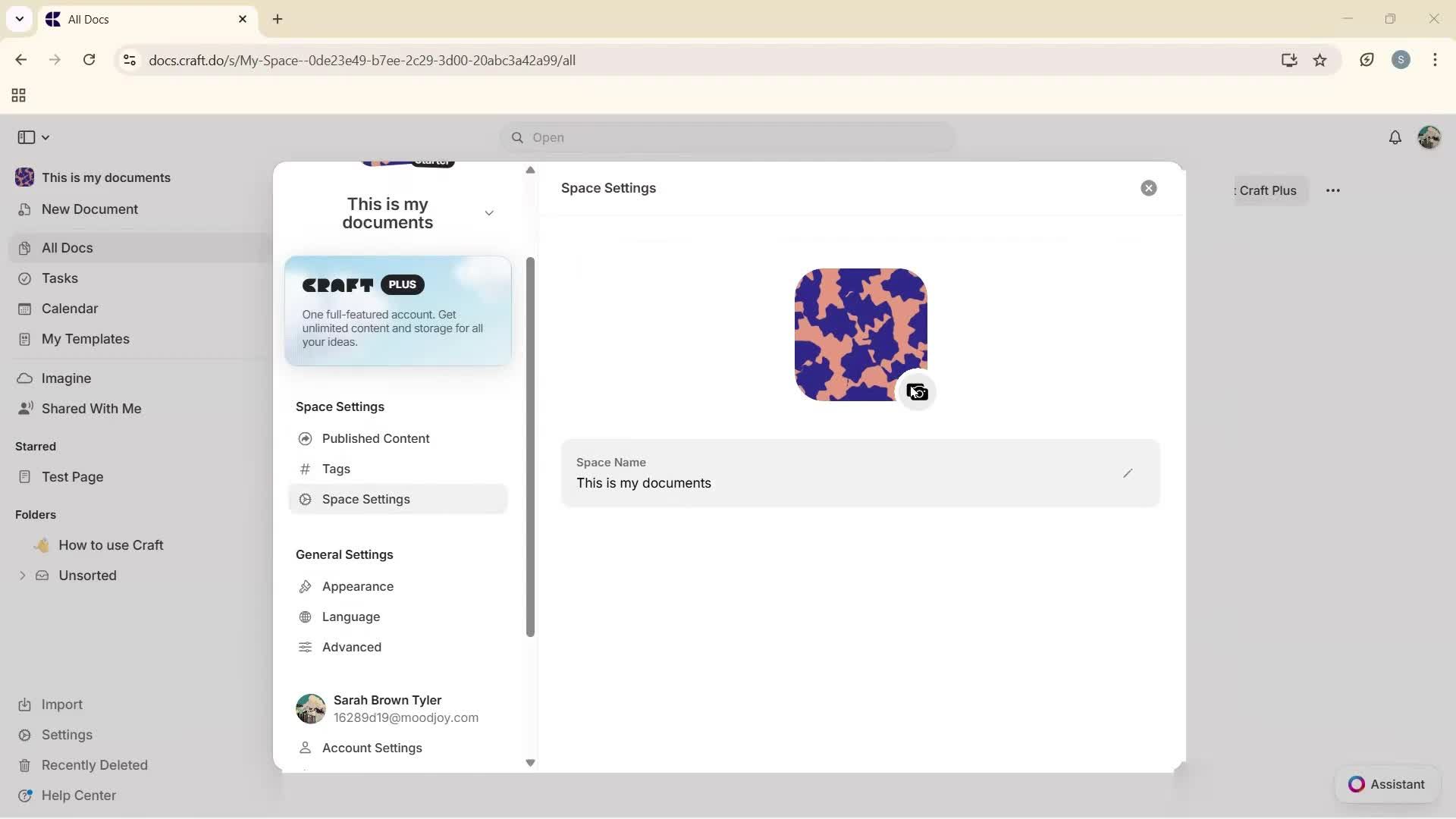Select My Templates in the sidebar
This screenshot has width=1456, height=819.
tap(84, 339)
